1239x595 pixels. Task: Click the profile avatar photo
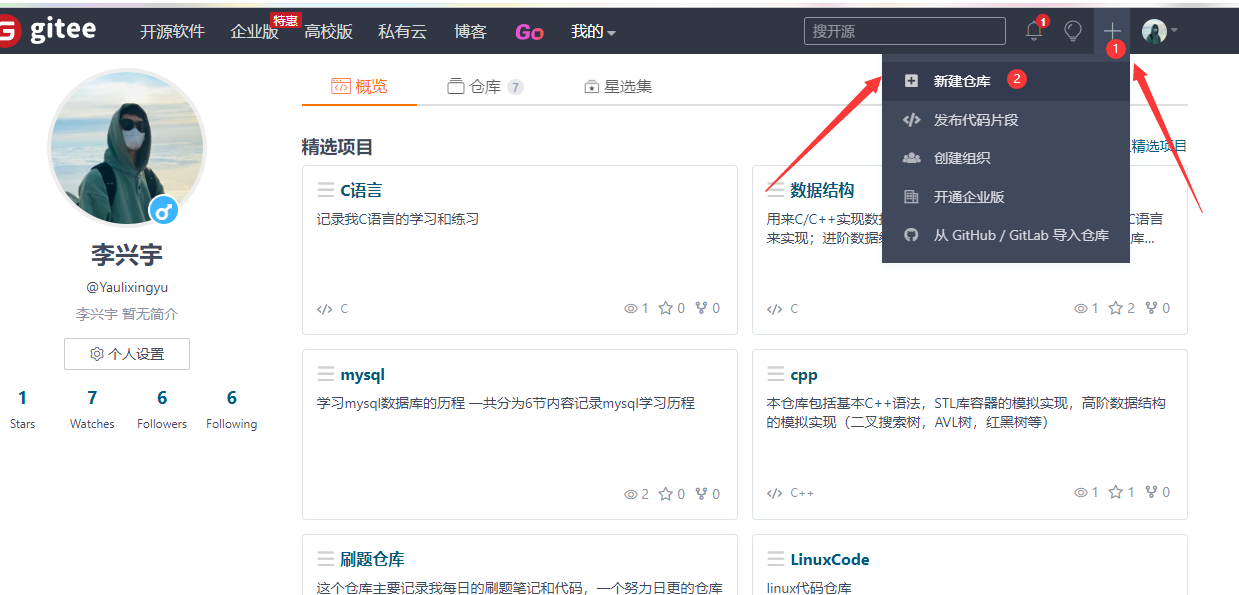(x=127, y=148)
